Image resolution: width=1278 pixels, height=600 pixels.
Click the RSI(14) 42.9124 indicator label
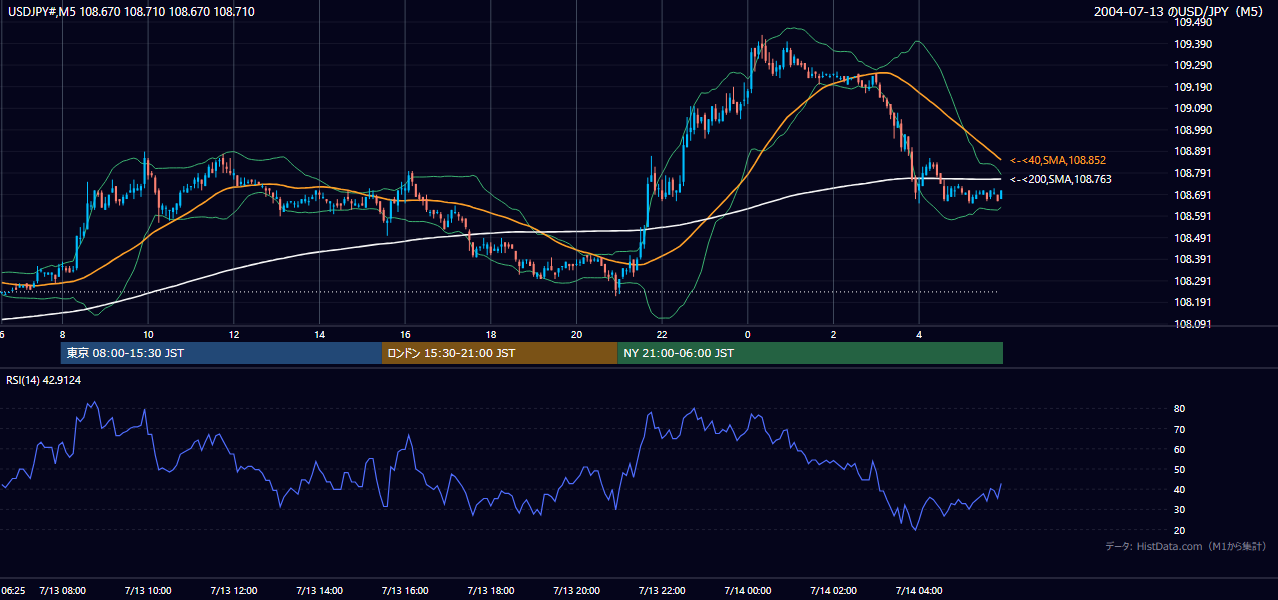(x=44, y=380)
